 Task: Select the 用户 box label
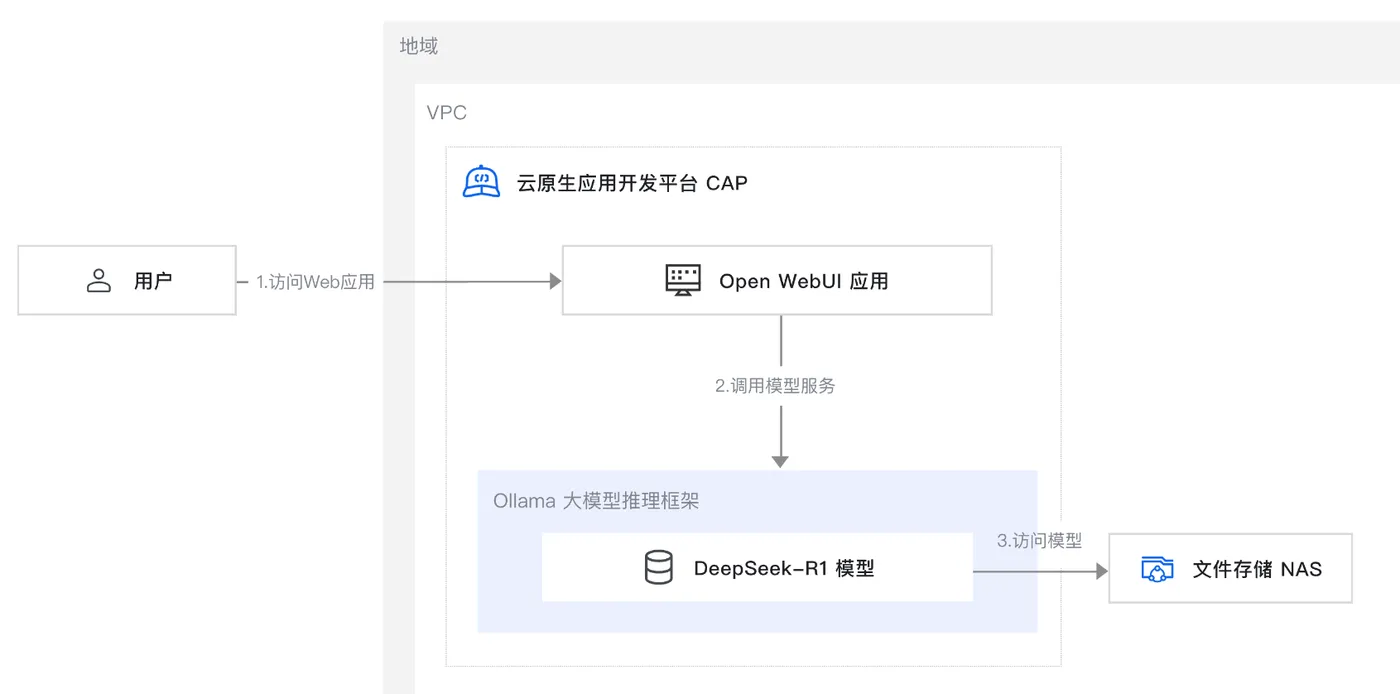[153, 281]
